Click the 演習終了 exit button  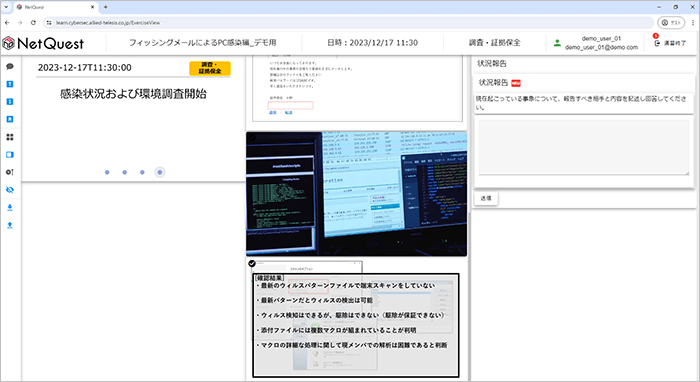[x=670, y=43]
